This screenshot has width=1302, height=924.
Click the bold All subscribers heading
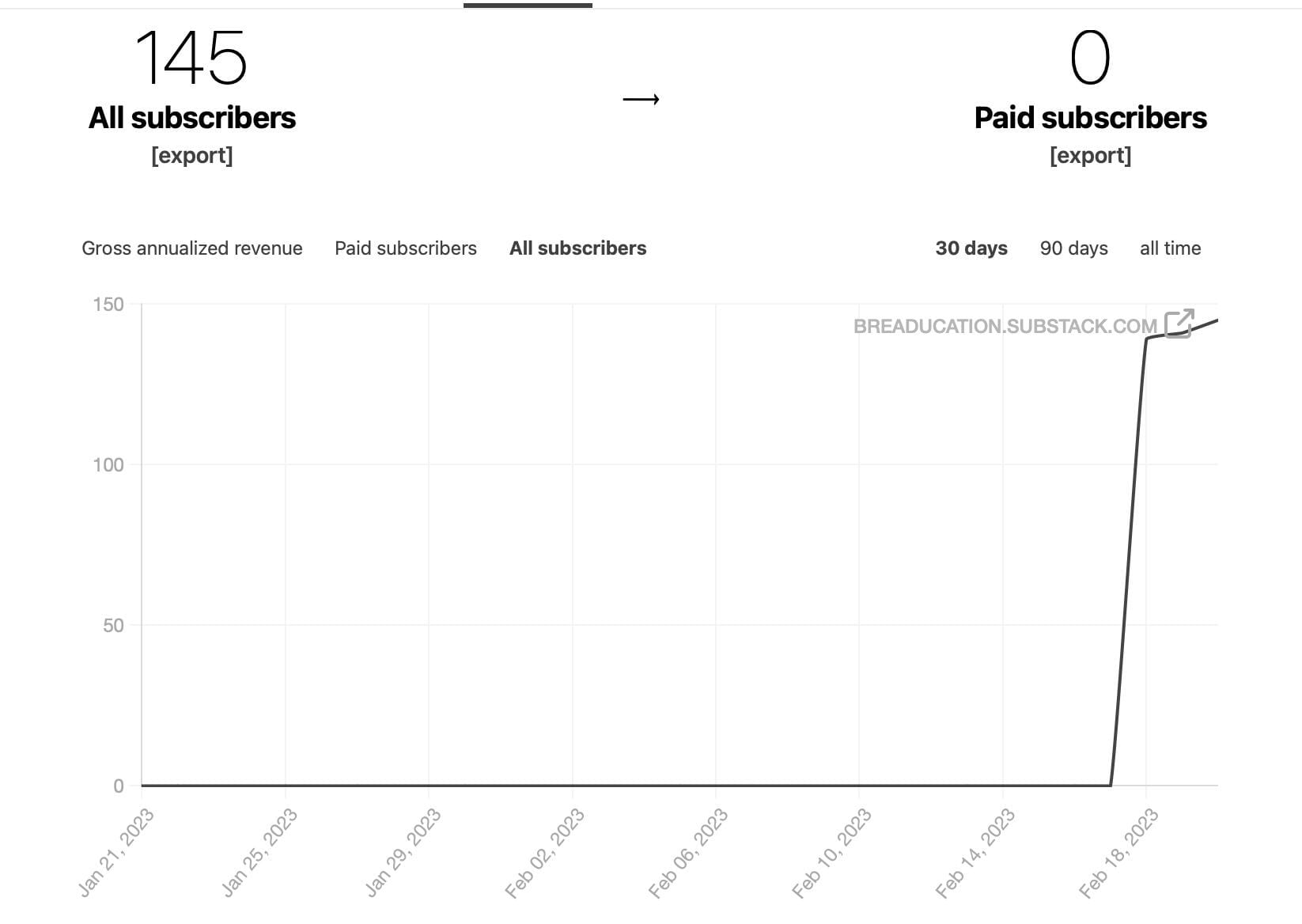coord(192,118)
